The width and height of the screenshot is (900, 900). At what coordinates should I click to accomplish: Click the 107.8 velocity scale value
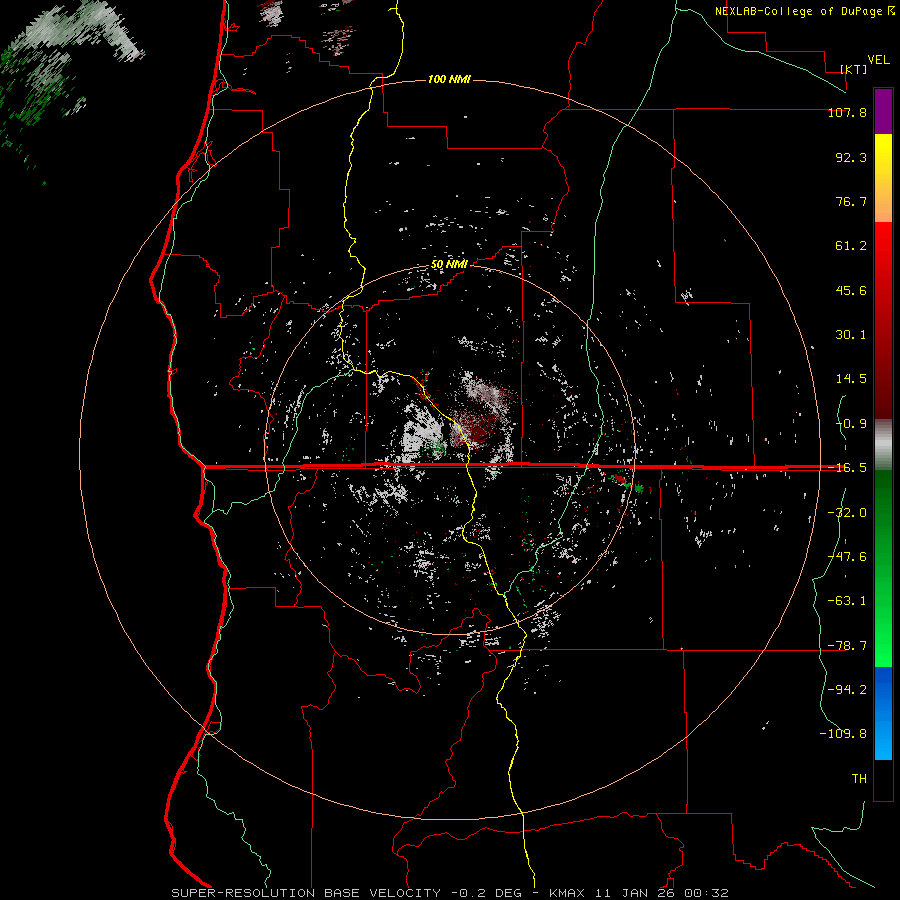[x=847, y=112]
